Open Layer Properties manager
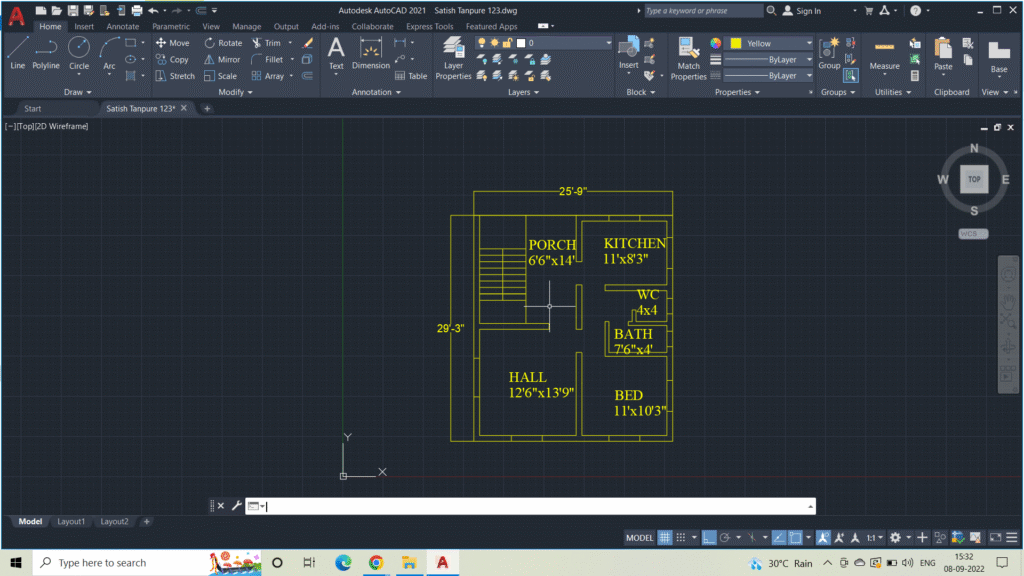The height and width of the screenshot is (576, 1024). (453, 58)
